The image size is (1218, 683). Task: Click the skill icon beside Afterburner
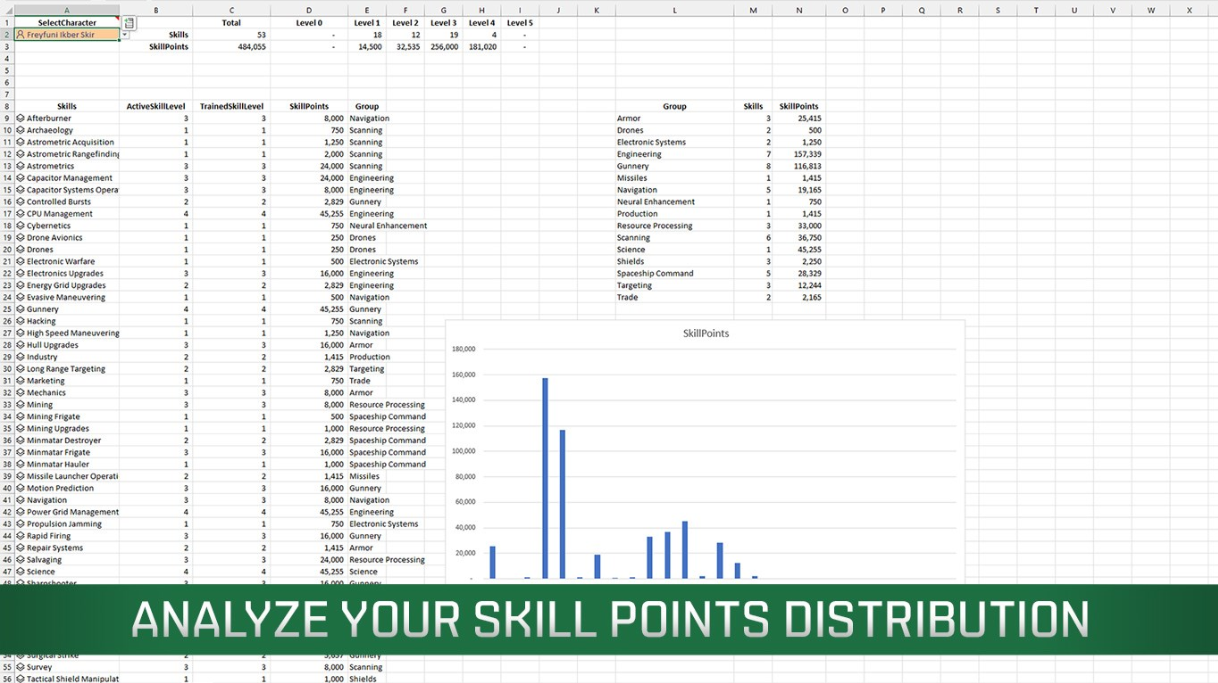(x=21, y=118)
